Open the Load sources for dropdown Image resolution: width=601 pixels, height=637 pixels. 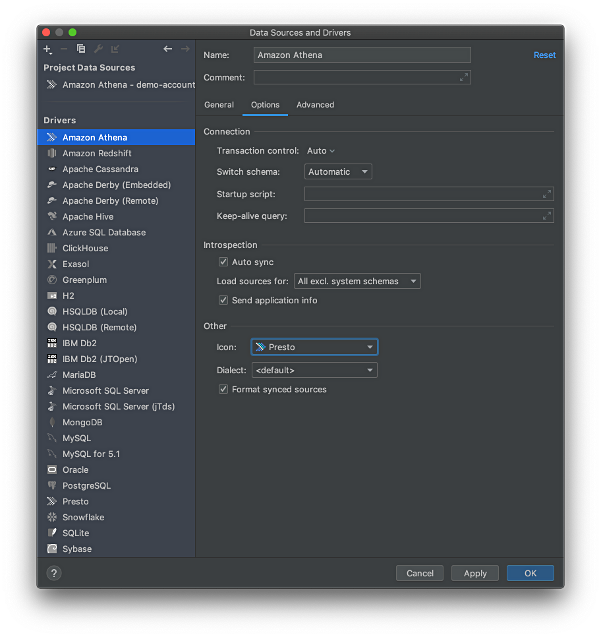click(x=357, y=281)
